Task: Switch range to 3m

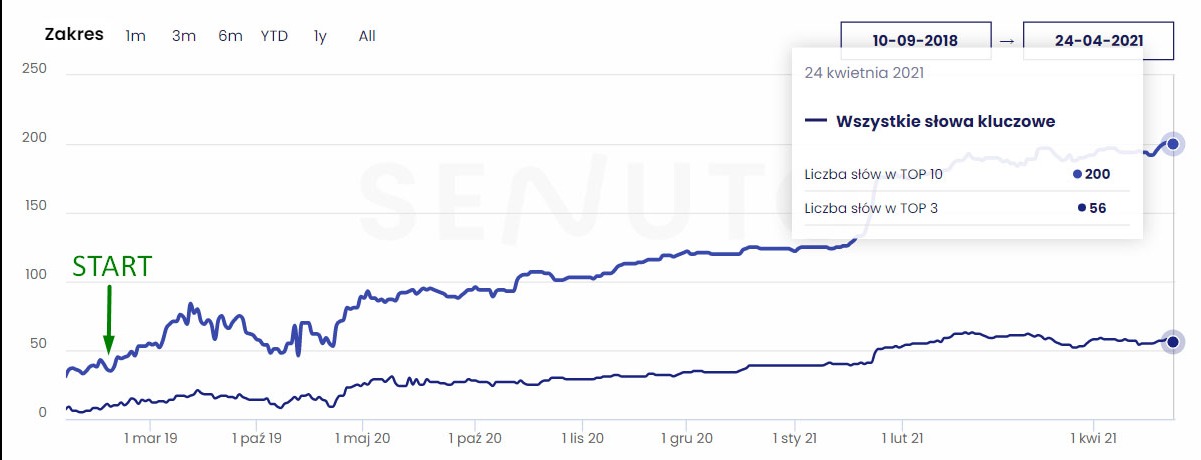Action: point(183,36)
